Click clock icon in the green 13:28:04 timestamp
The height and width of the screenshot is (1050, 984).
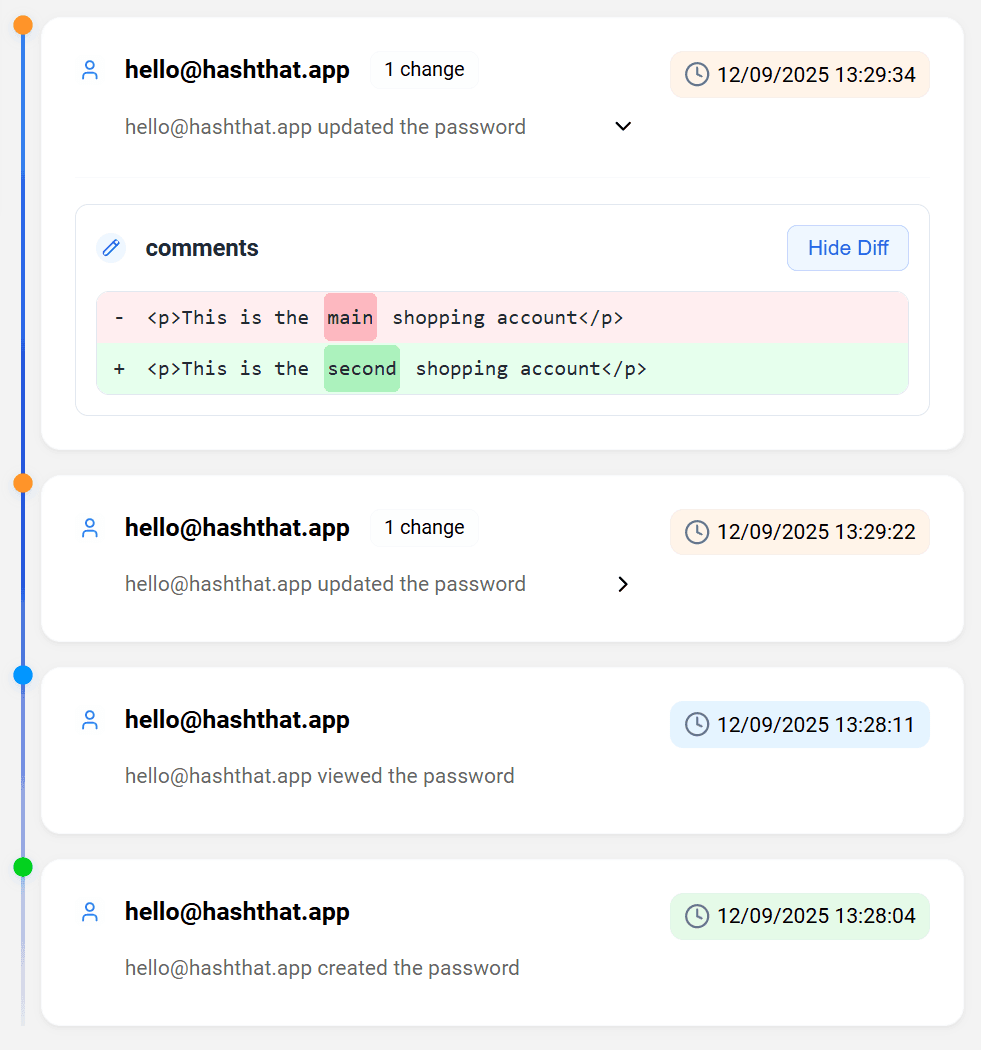point(697,916)
